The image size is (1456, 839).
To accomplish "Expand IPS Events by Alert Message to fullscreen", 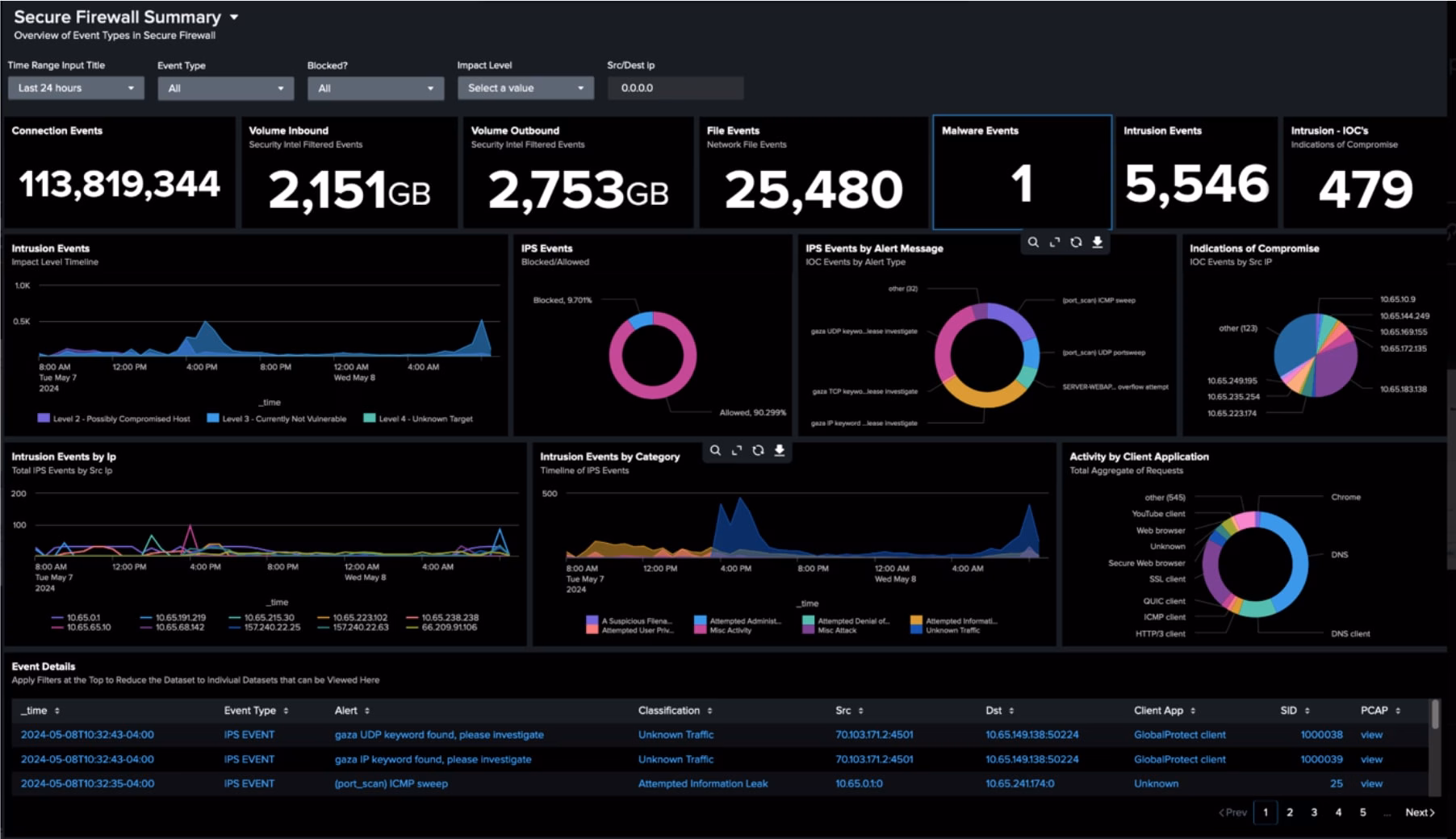I will 1055,242.
